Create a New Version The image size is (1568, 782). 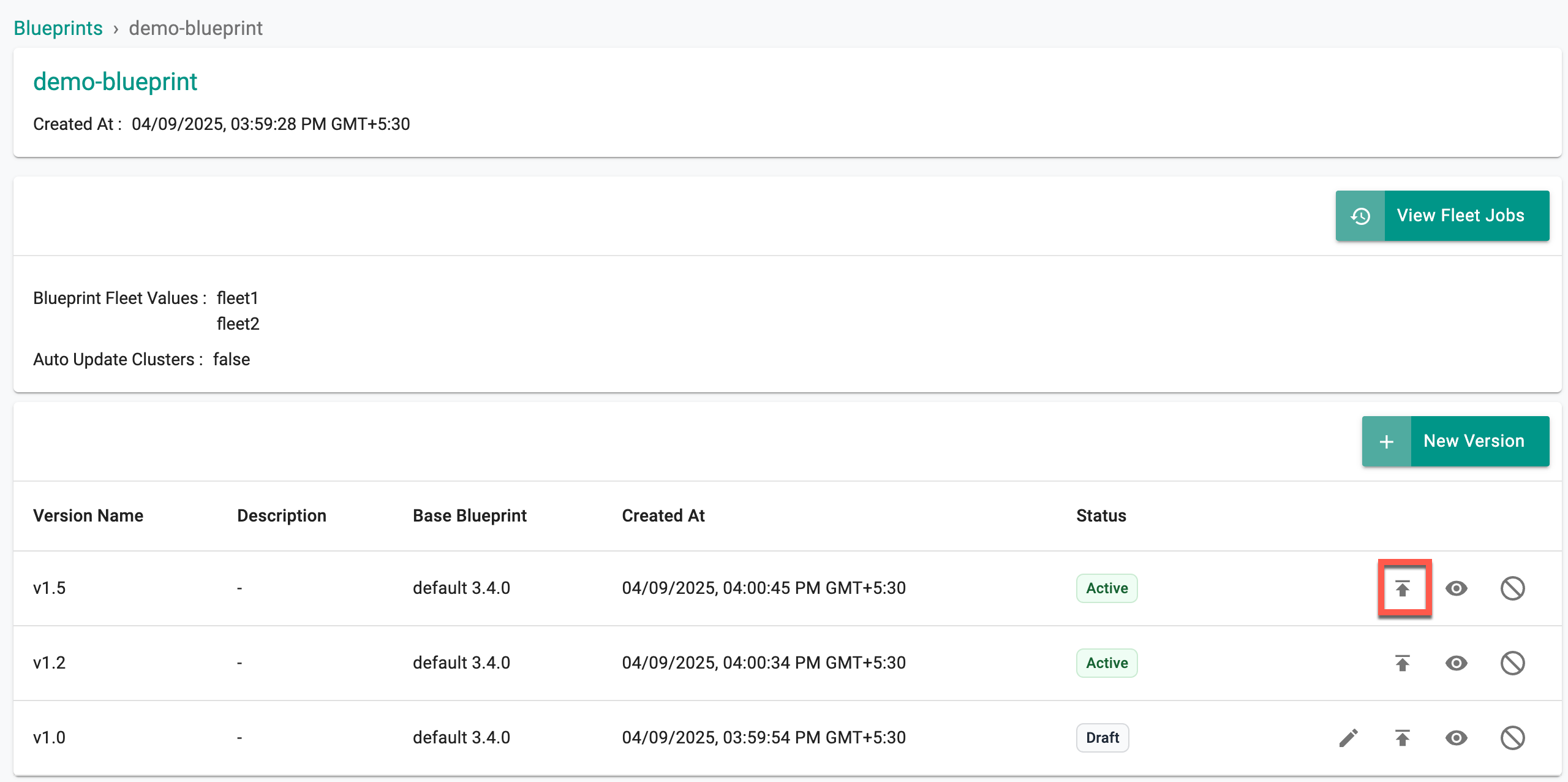1456,441
